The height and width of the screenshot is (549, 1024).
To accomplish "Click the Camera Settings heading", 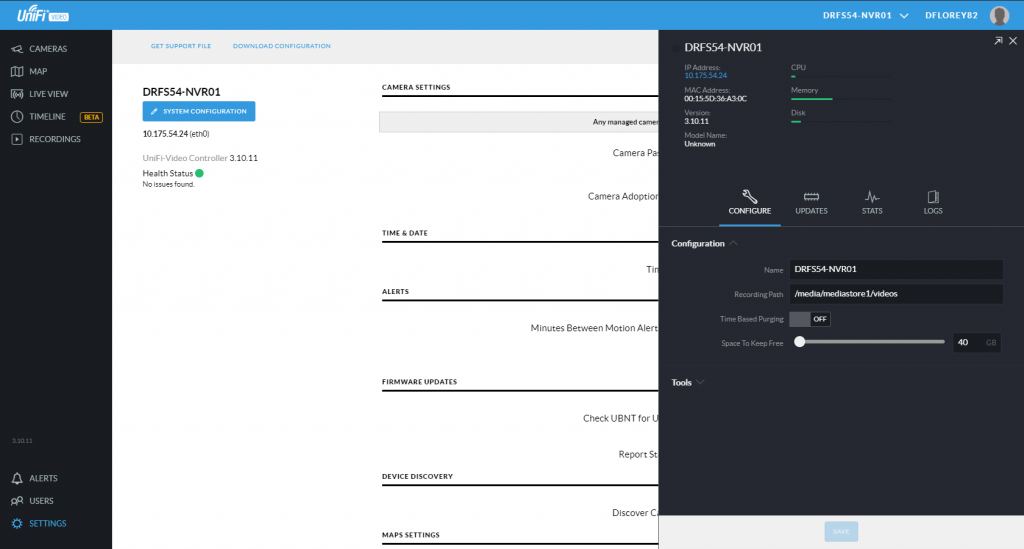I will pos(416,87).
